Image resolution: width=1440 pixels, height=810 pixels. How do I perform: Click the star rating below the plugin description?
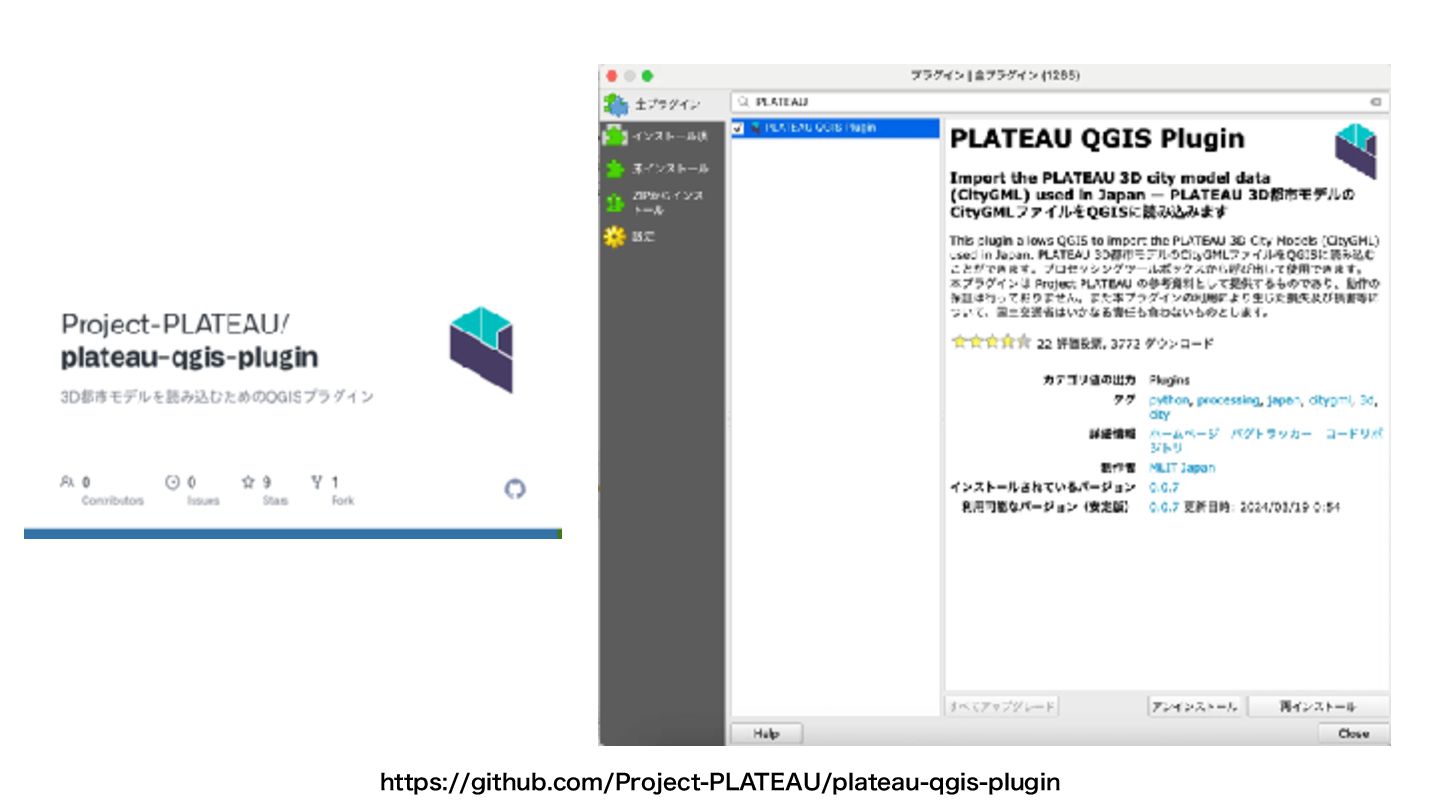tap(990, 342)
